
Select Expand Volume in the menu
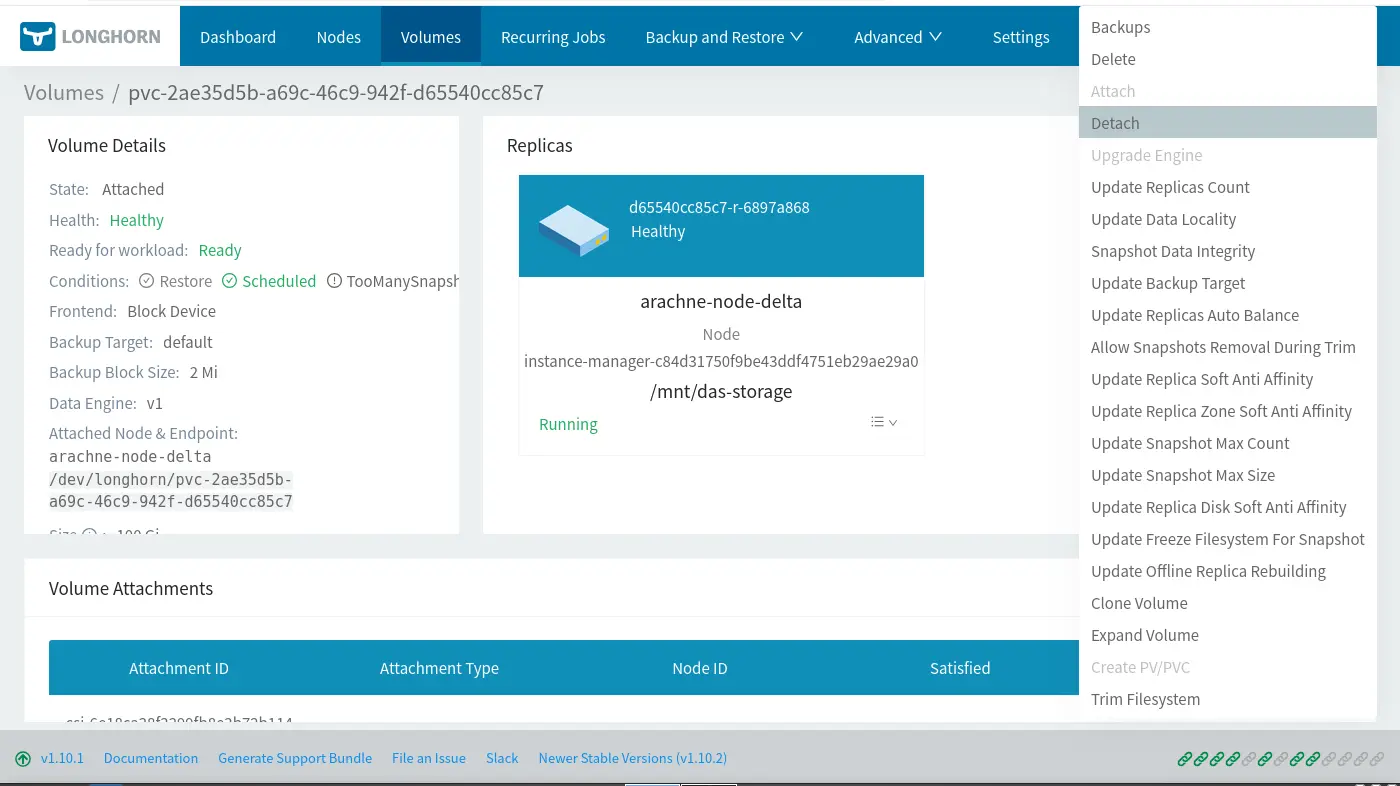click(1144, 635)
